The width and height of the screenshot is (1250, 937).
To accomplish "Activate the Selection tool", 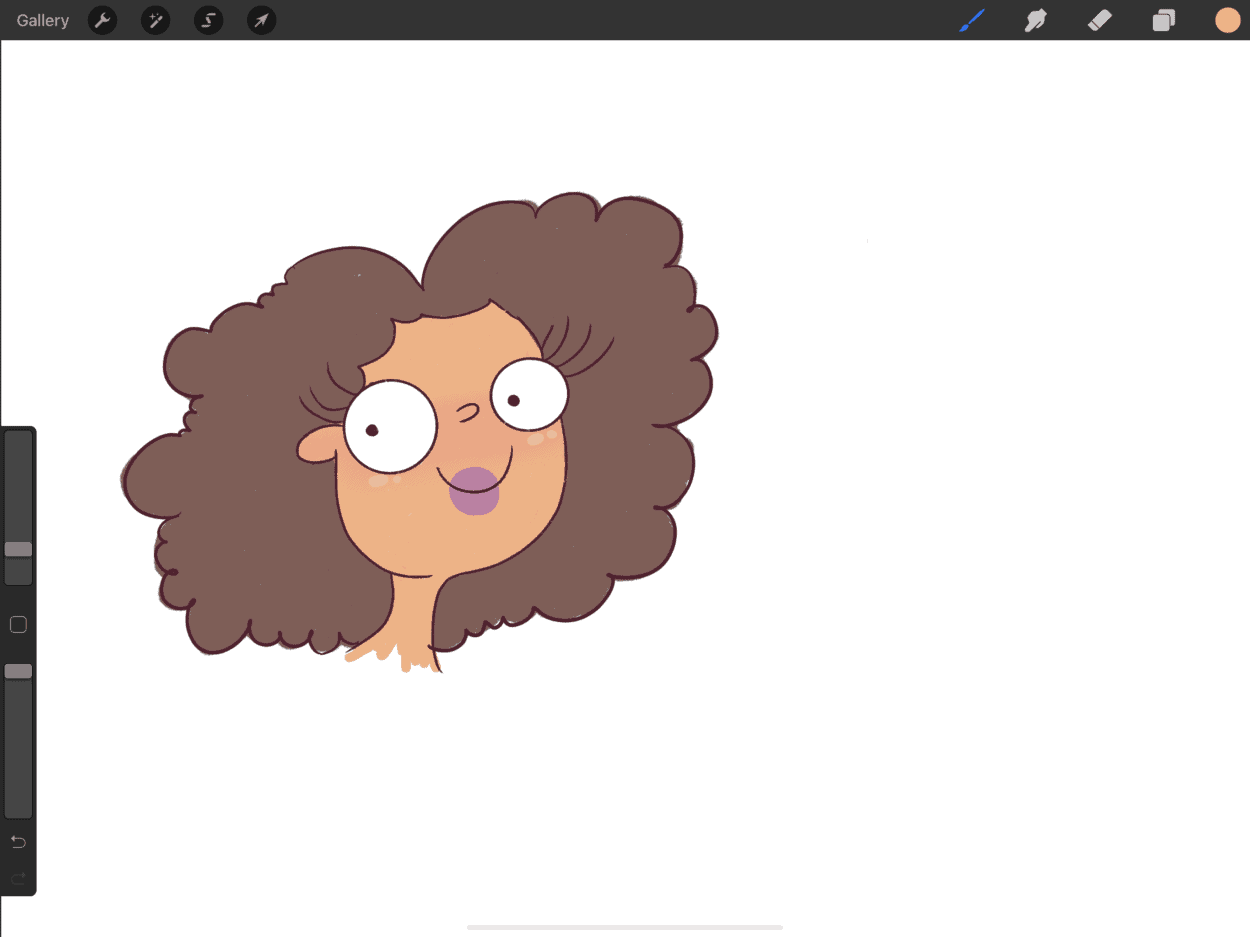I will click(208, 20).
